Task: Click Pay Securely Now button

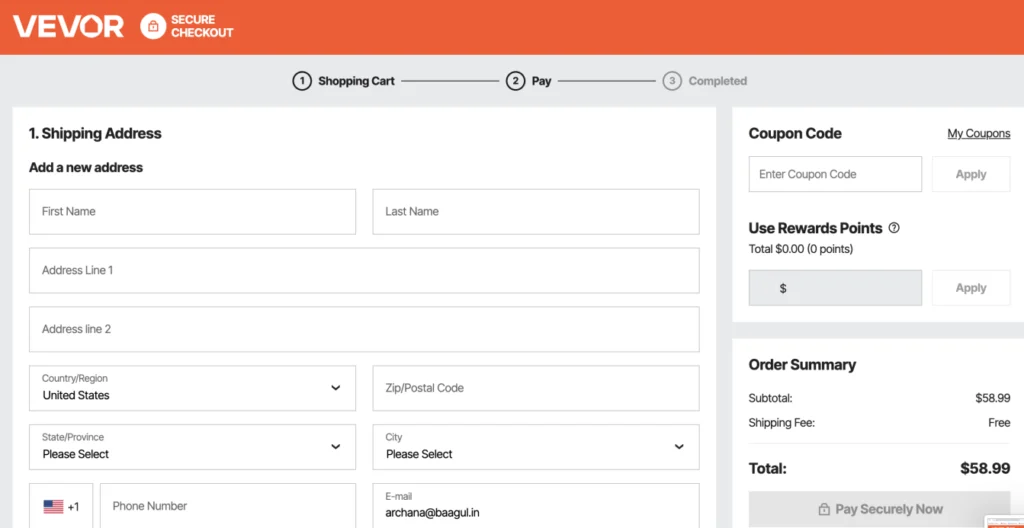Action: (880, 509)
